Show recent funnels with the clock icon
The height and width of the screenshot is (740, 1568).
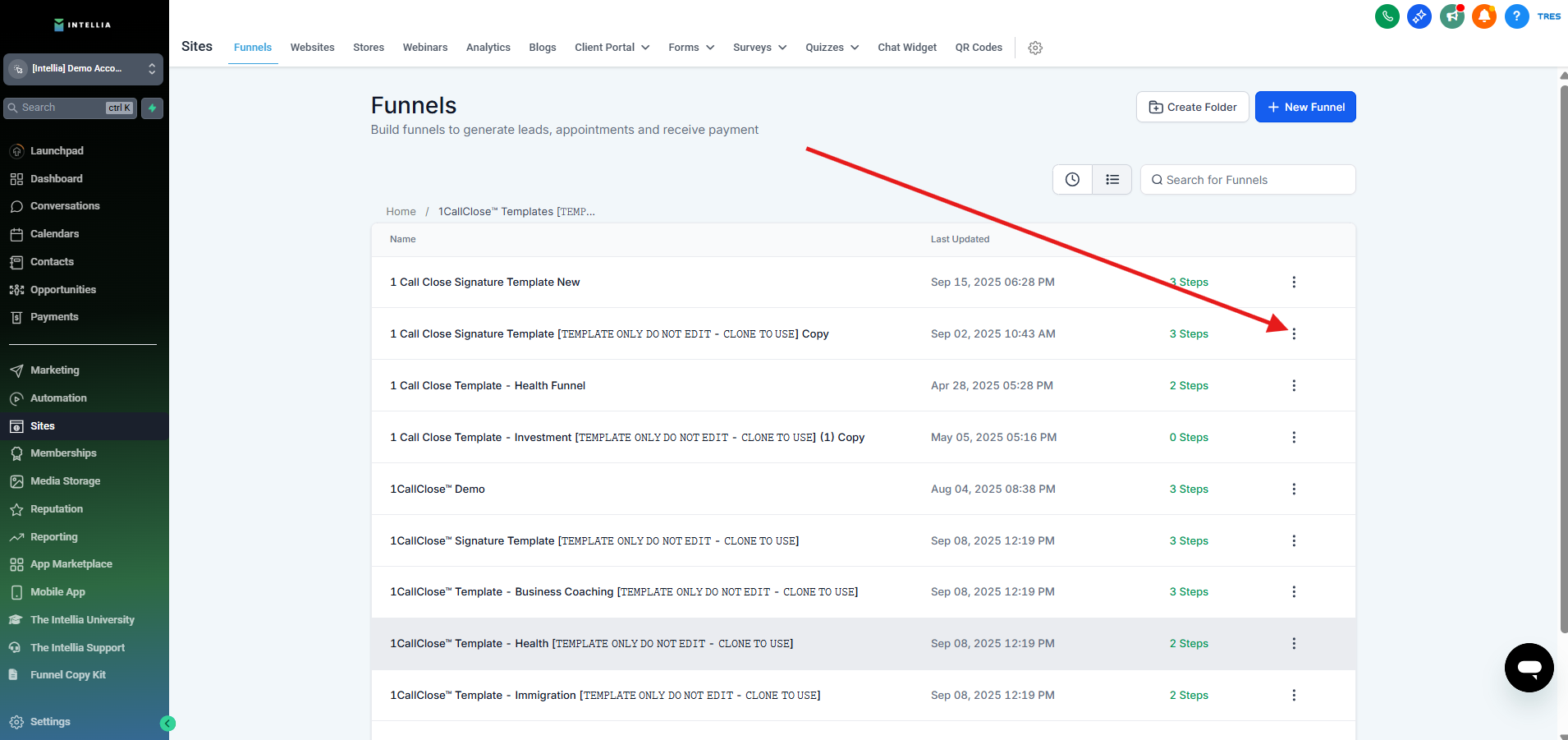point(1072,180)
